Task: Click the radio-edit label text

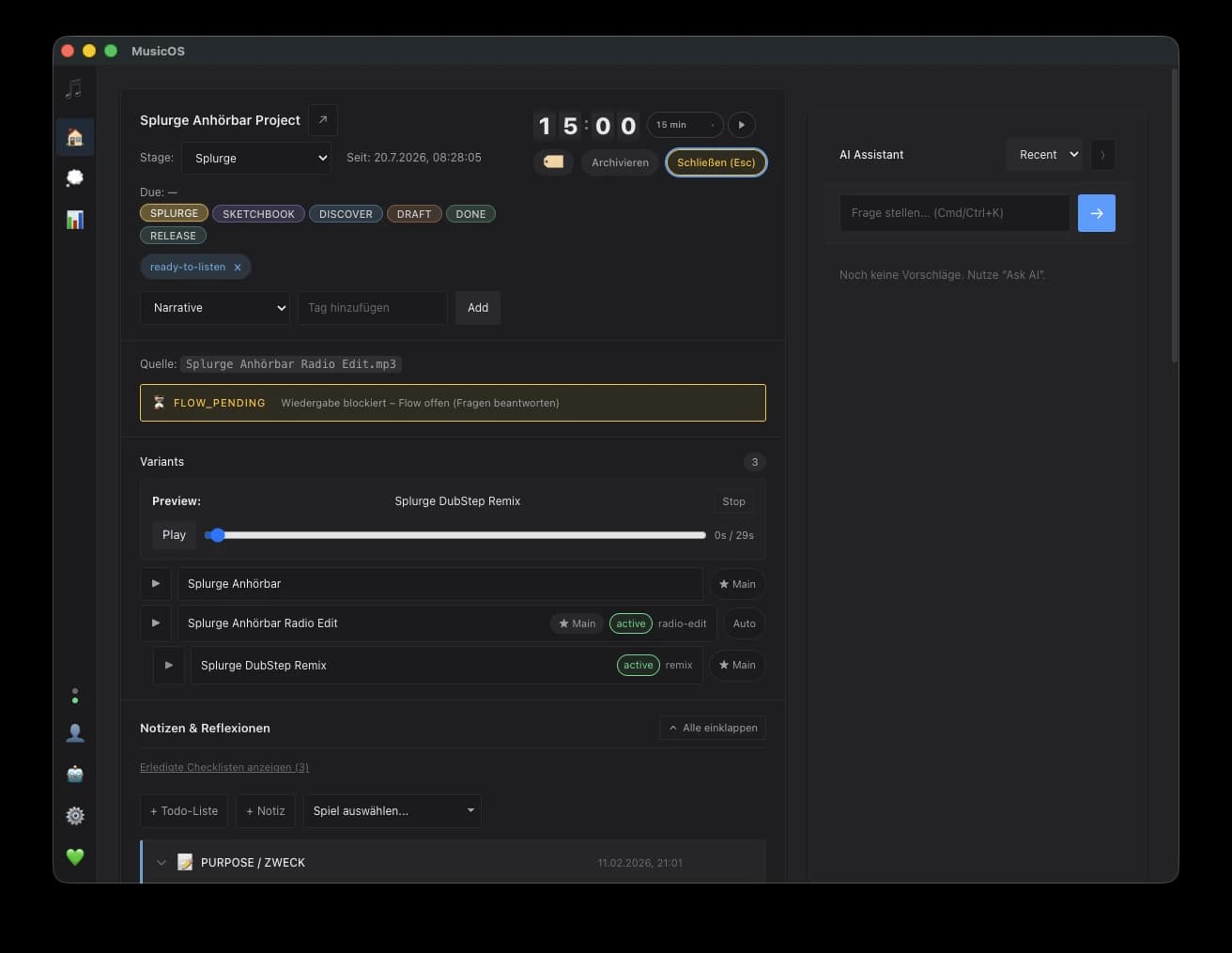Action: click(x=683, y=623)
